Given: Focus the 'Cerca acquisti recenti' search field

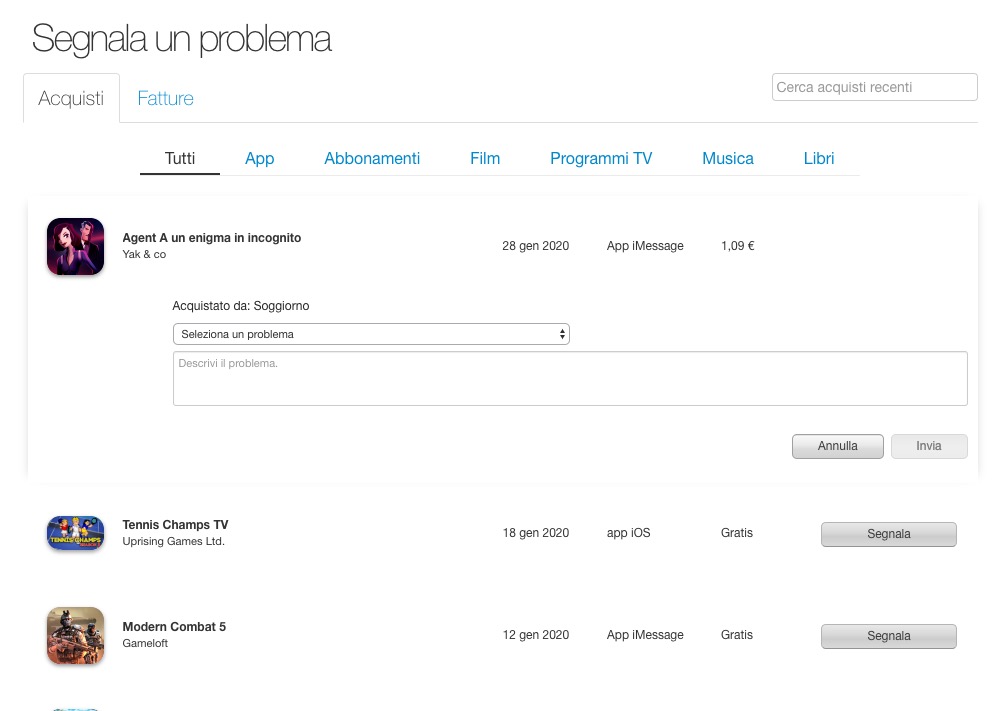Looking at the screenshot, I should [874, 87].
